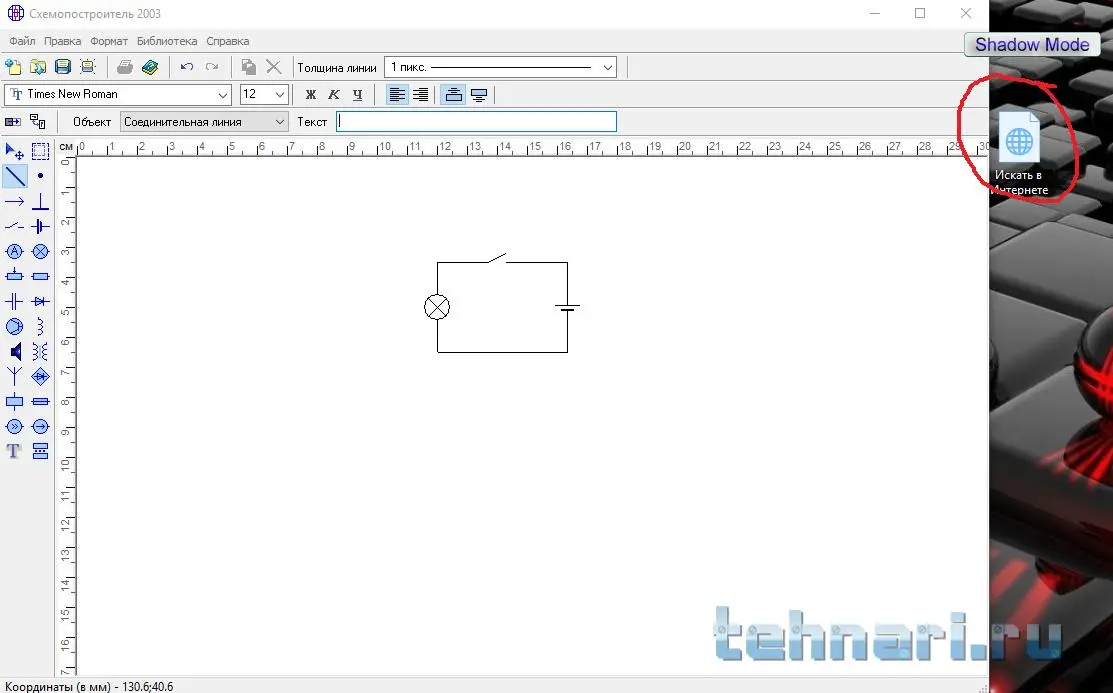Select the arrow line tool
Screen dimensions: 1113x693
pyautogui.click(x=14, y=202)
